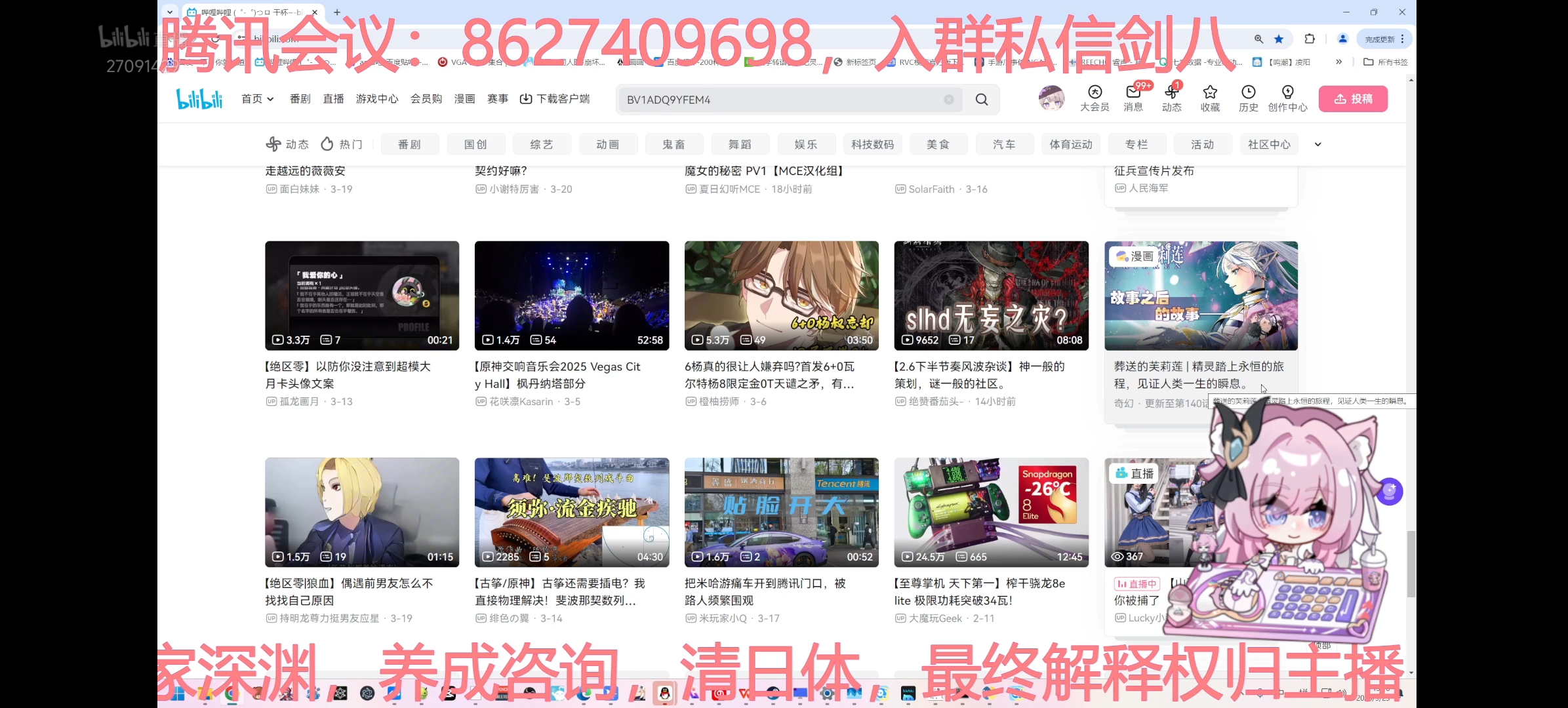1568x708 pixels.
Task: Open Snapdragon 8 Elite video thumbnail
Action: click(x=991, y=512)
